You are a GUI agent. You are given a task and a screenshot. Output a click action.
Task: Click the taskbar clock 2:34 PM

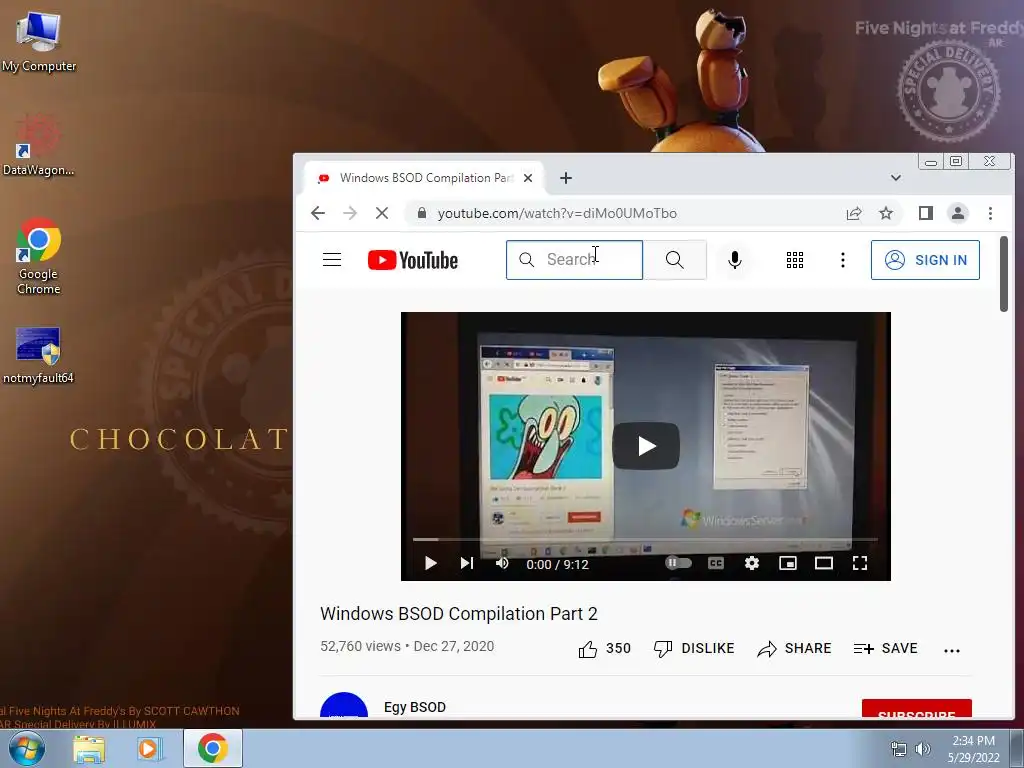click(x=973, y=748)
